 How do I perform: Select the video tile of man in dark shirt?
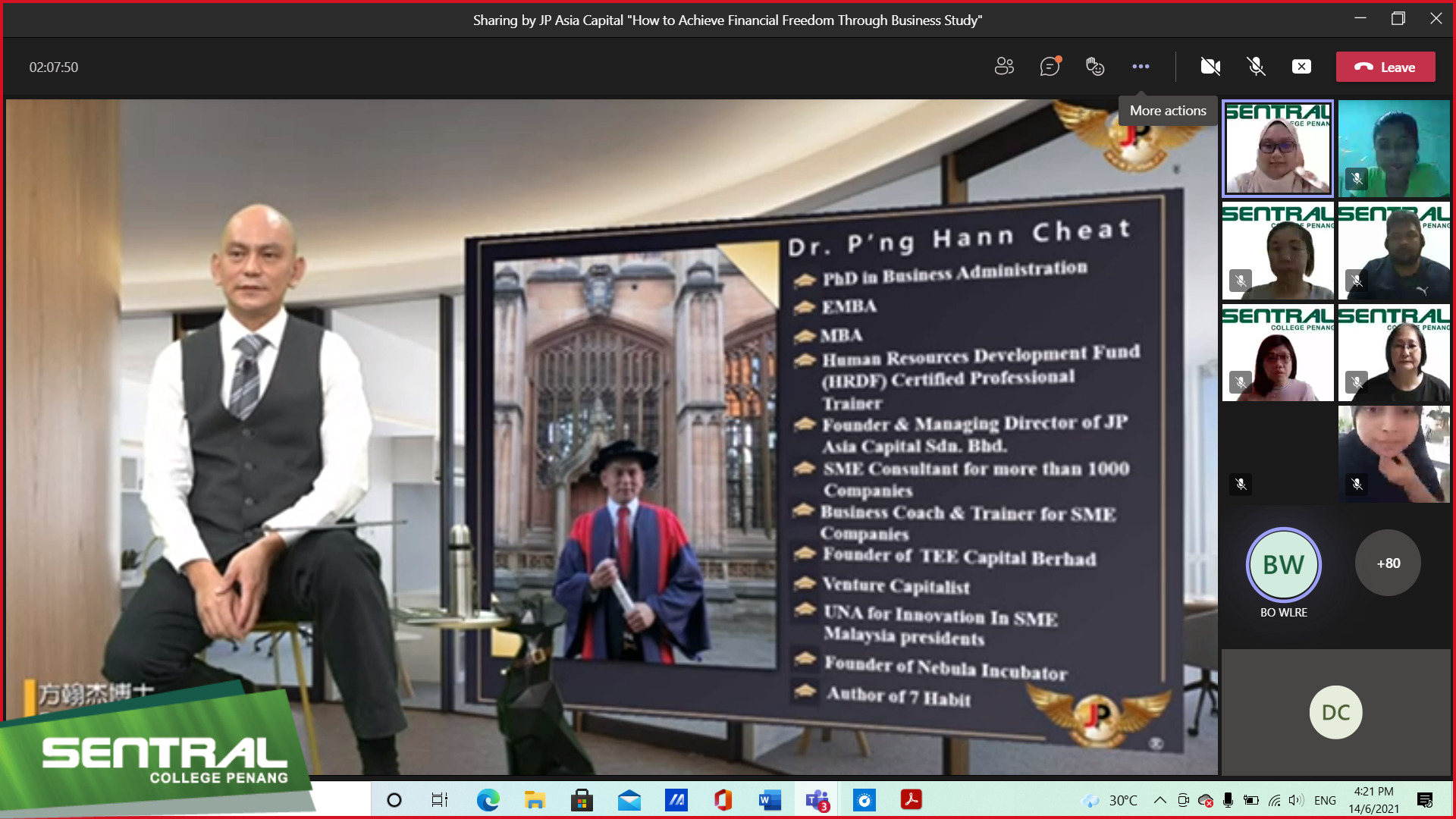pos(1394,251)
